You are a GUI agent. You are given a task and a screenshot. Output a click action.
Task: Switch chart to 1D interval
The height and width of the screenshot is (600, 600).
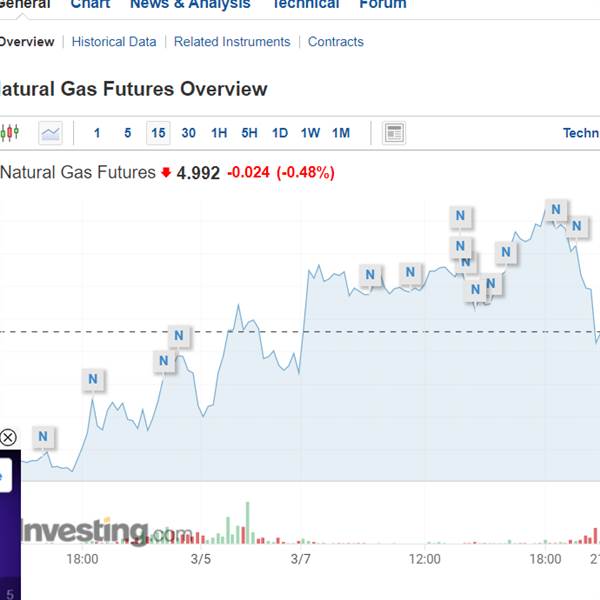(280, 133)
